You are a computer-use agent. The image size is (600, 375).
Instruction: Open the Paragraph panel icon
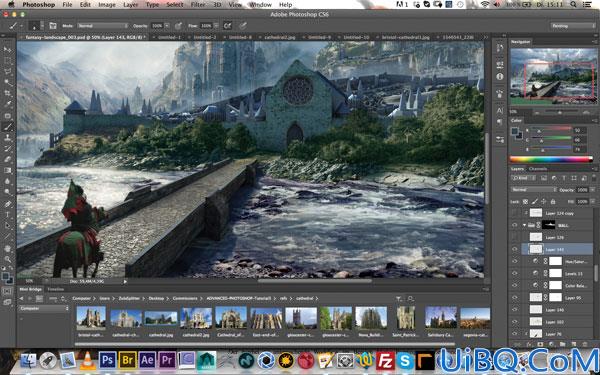(500, 122)
